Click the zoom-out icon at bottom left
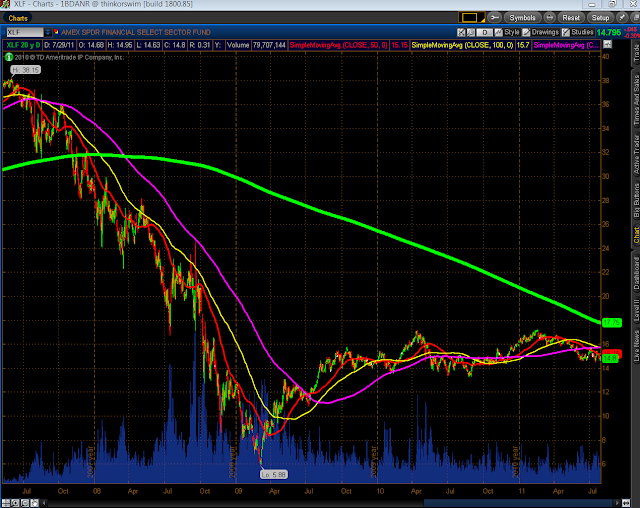 click(x=25, y=503)
